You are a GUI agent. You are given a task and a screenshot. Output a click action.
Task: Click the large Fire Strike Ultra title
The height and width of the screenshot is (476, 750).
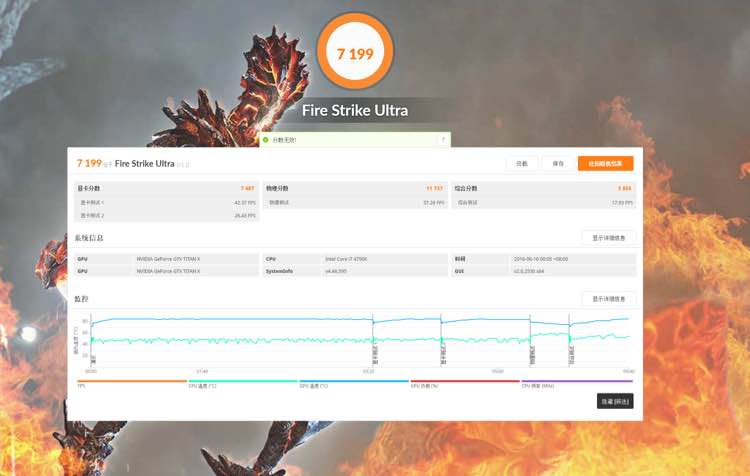355,111
